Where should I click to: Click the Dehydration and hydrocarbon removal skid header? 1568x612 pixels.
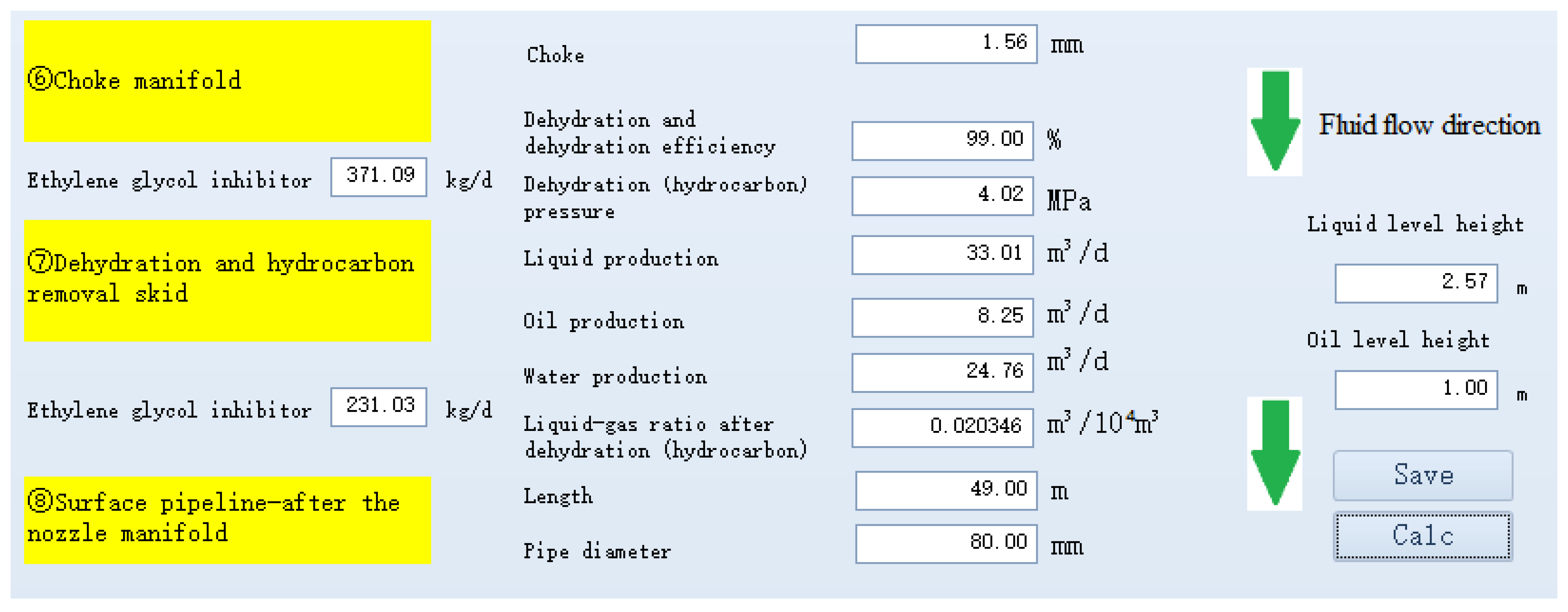click(227, 280)
